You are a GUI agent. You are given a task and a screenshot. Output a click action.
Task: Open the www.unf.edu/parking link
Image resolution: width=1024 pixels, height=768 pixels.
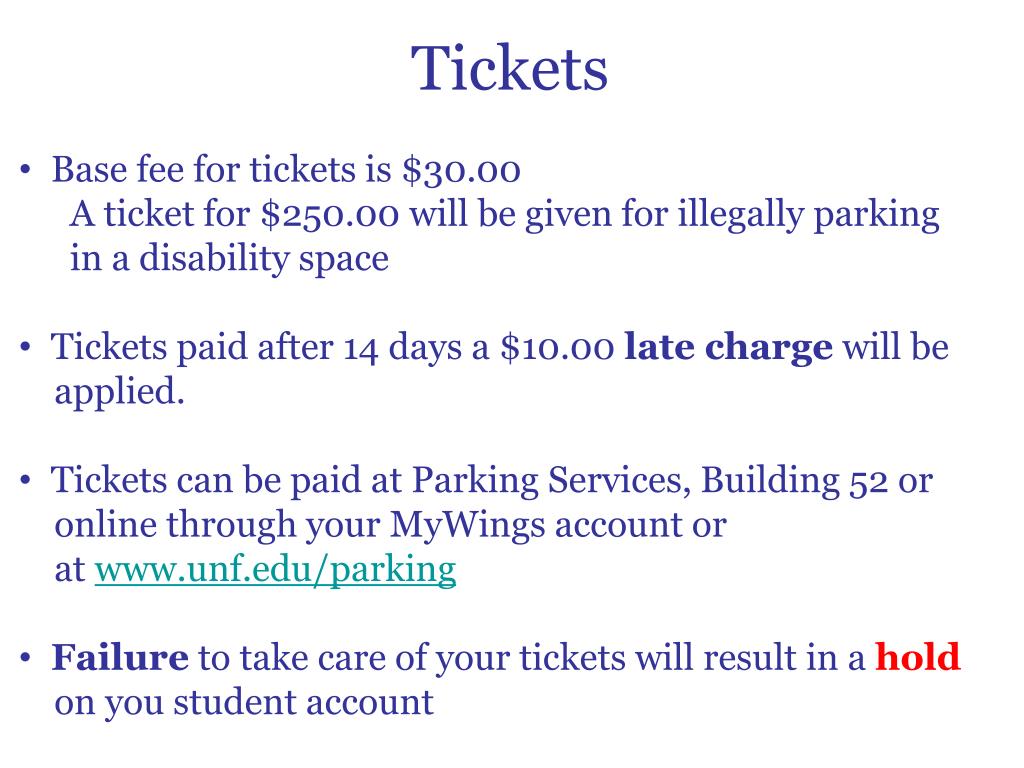(x=275, y=569)
